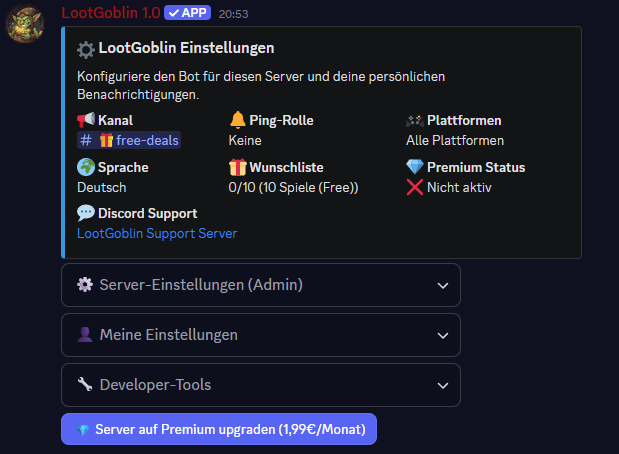Image resolution: width=619 pixels, height=454 pixels.
Task: Click the LootGoblin bot avatar
Action: coord(25,25)
